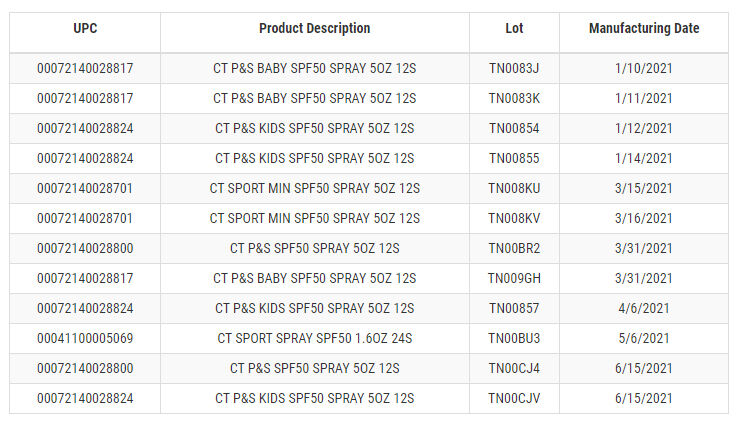Select lot number TN0083J cell
Screen dimensions: 744x426
(514, 69)
